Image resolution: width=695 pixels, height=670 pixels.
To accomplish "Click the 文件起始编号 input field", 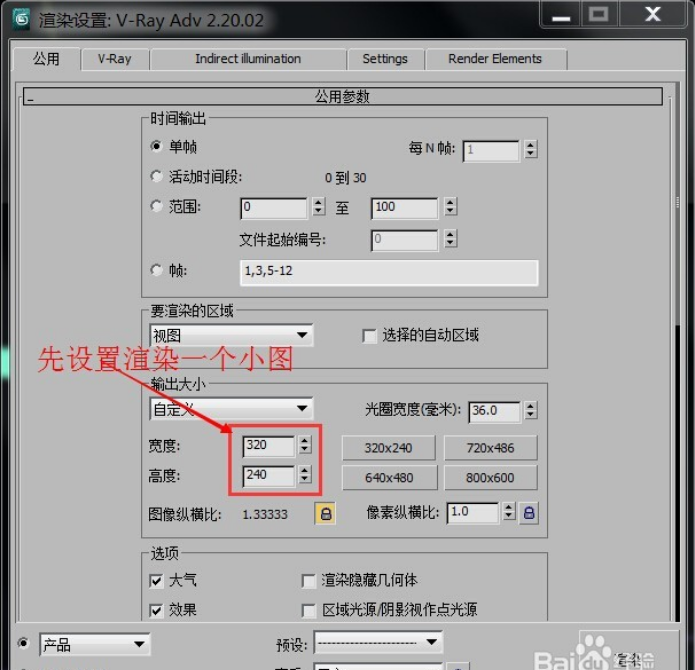I will (x=404, y=240).
